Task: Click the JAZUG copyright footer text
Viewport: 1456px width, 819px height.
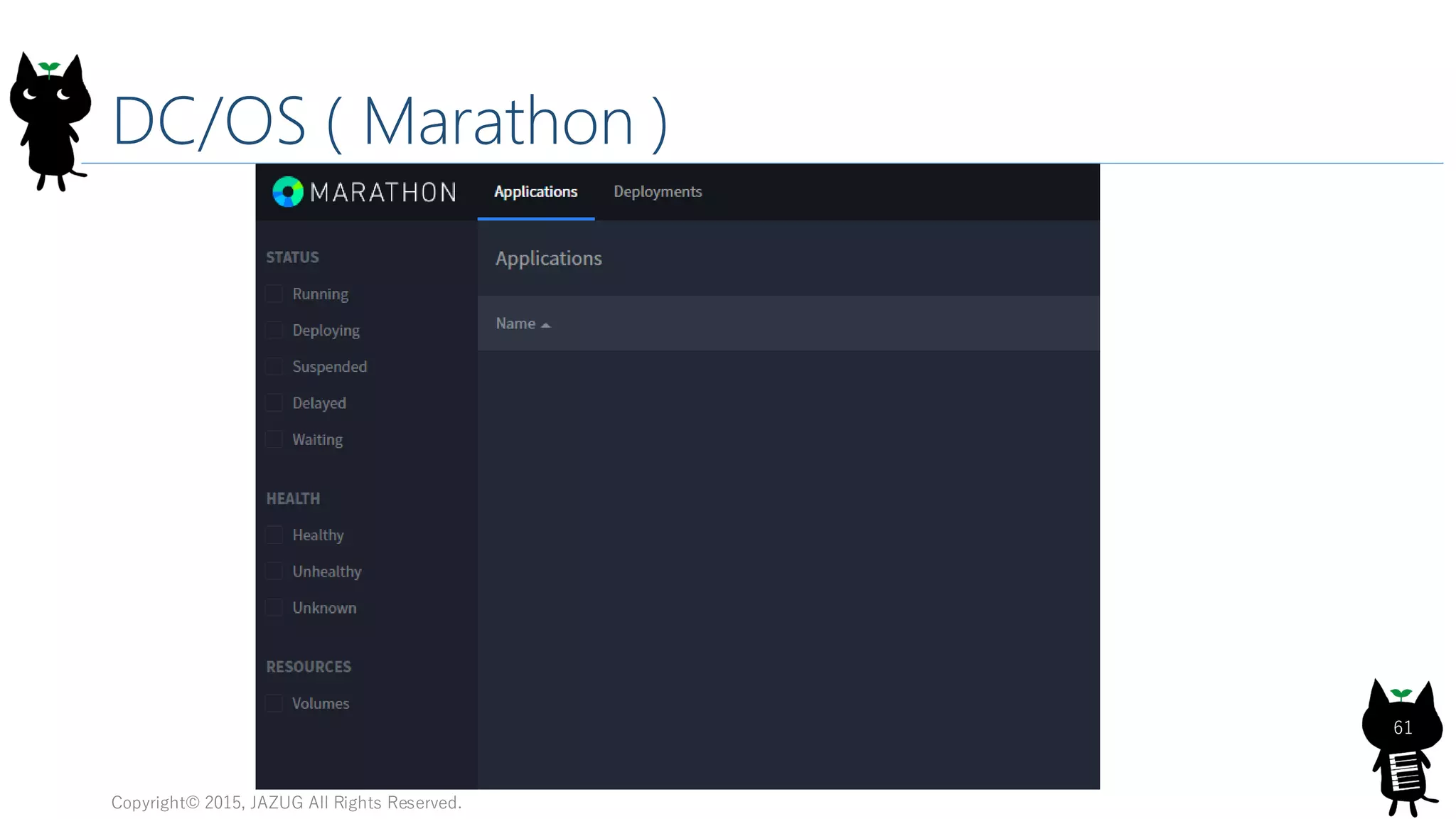Action: point(287,803)
